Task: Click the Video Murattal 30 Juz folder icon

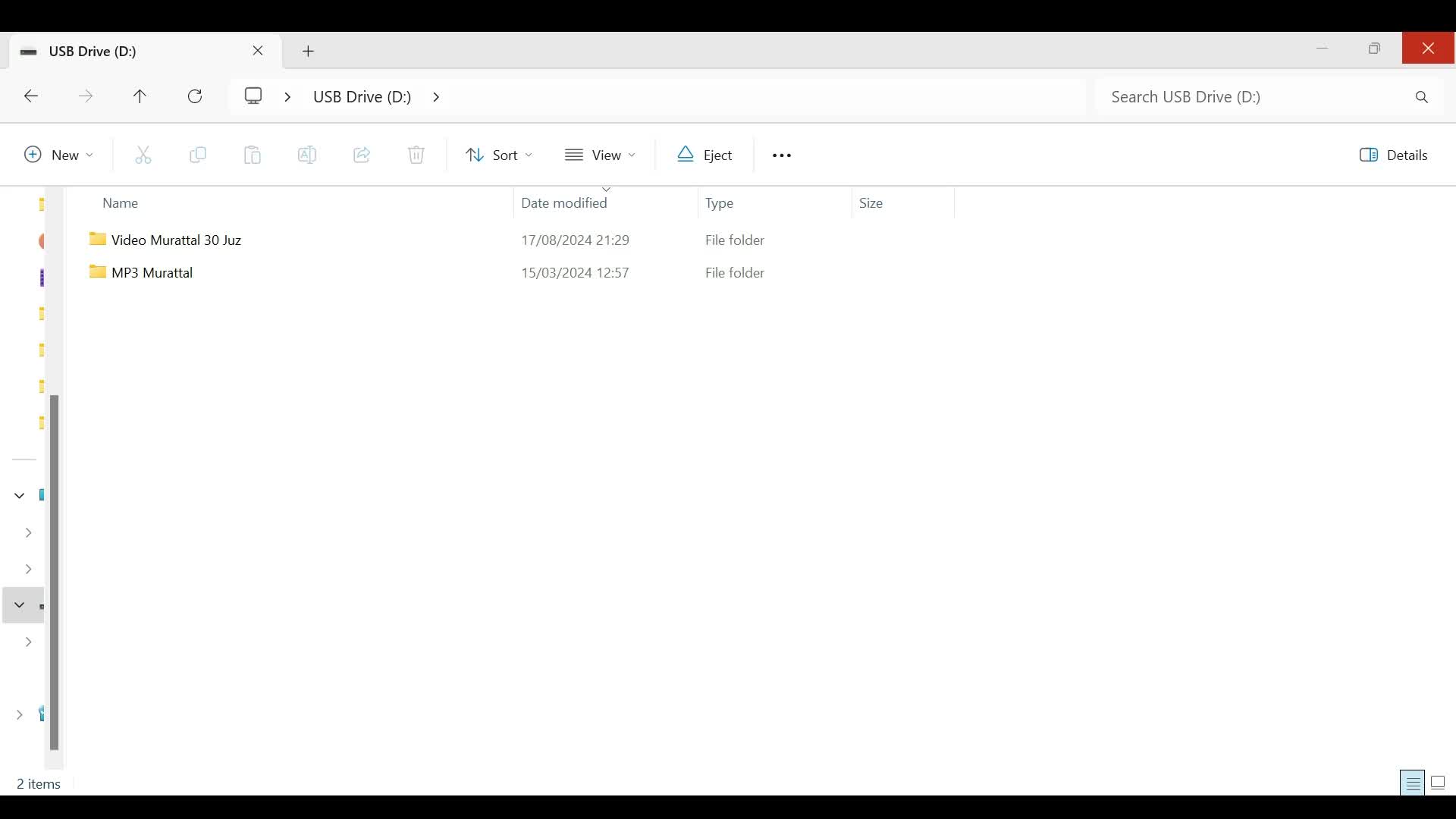Action: coord(98,240)
